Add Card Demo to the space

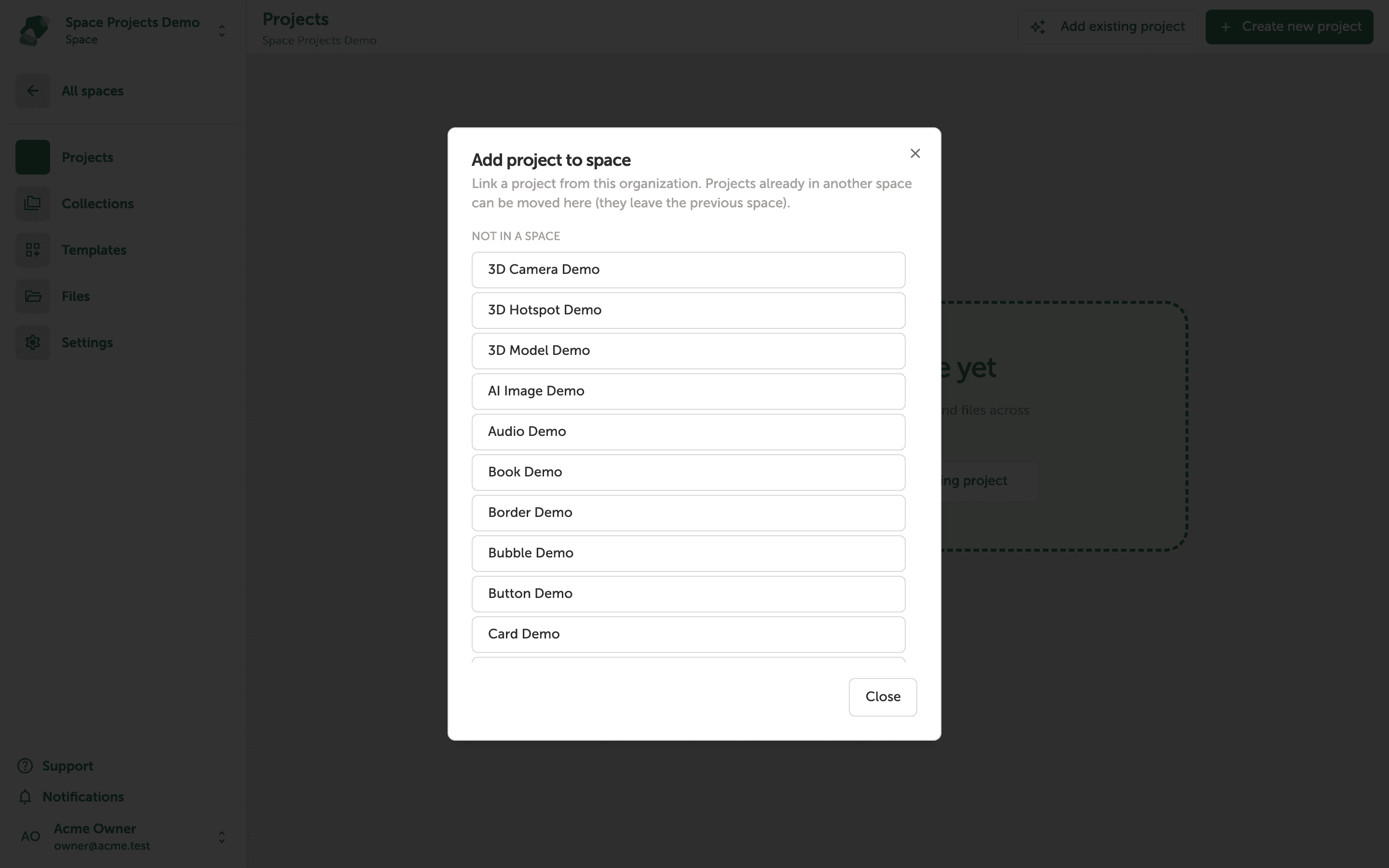688,634
